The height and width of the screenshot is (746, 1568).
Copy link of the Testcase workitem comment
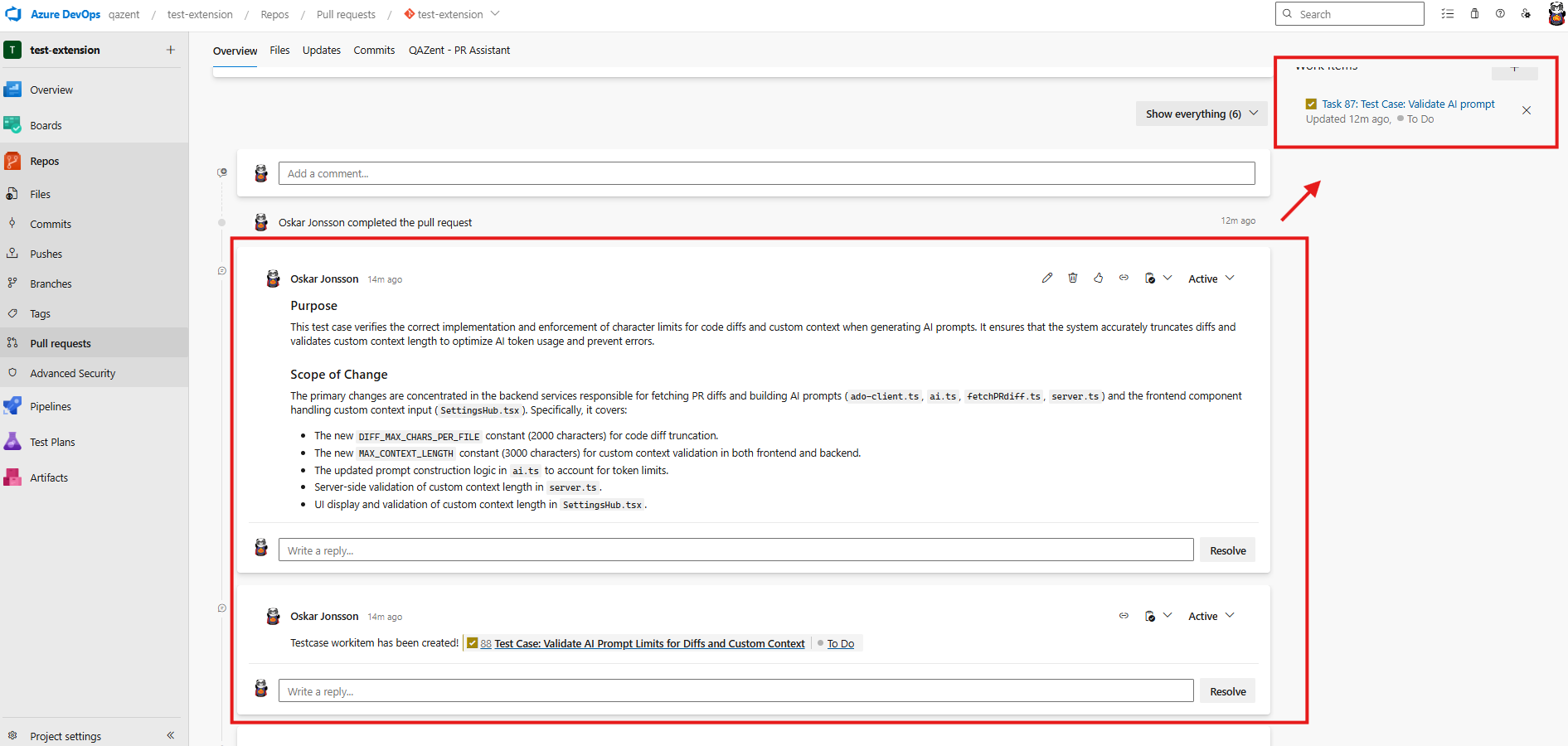point(1124,616)
